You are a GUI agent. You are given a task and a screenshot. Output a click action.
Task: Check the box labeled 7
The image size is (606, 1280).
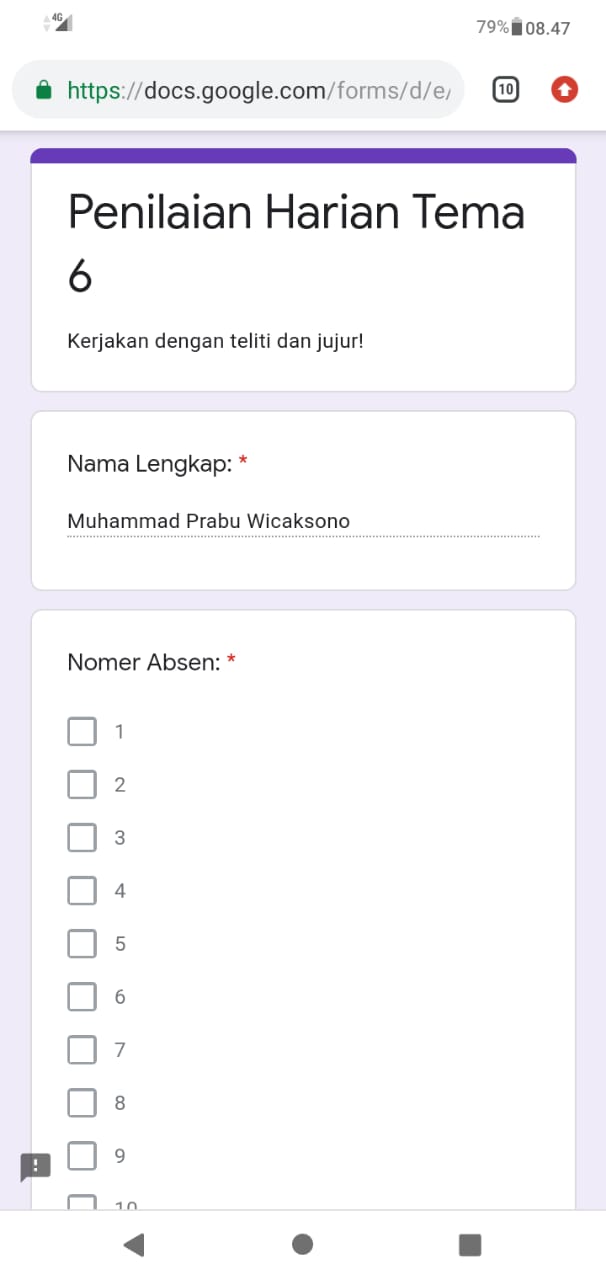click(x=82, y=1049)
